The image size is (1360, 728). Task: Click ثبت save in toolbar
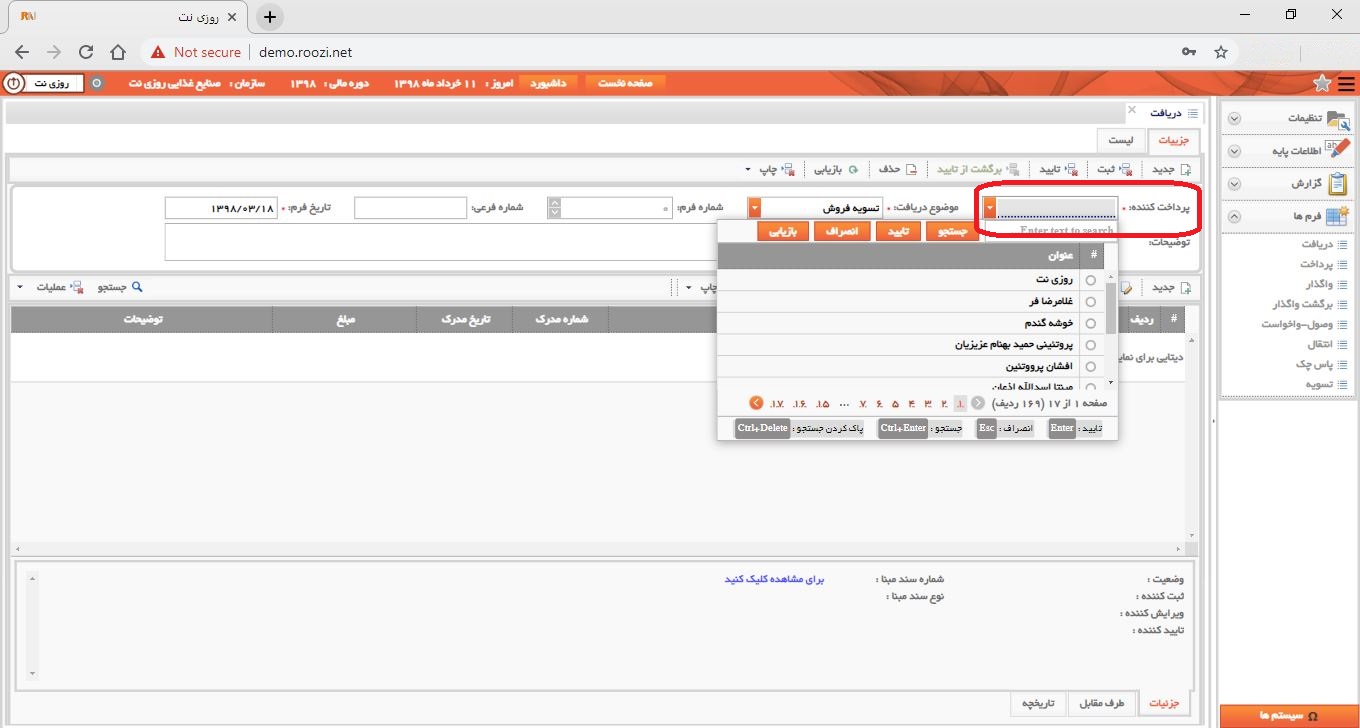tap(1116, 169)
